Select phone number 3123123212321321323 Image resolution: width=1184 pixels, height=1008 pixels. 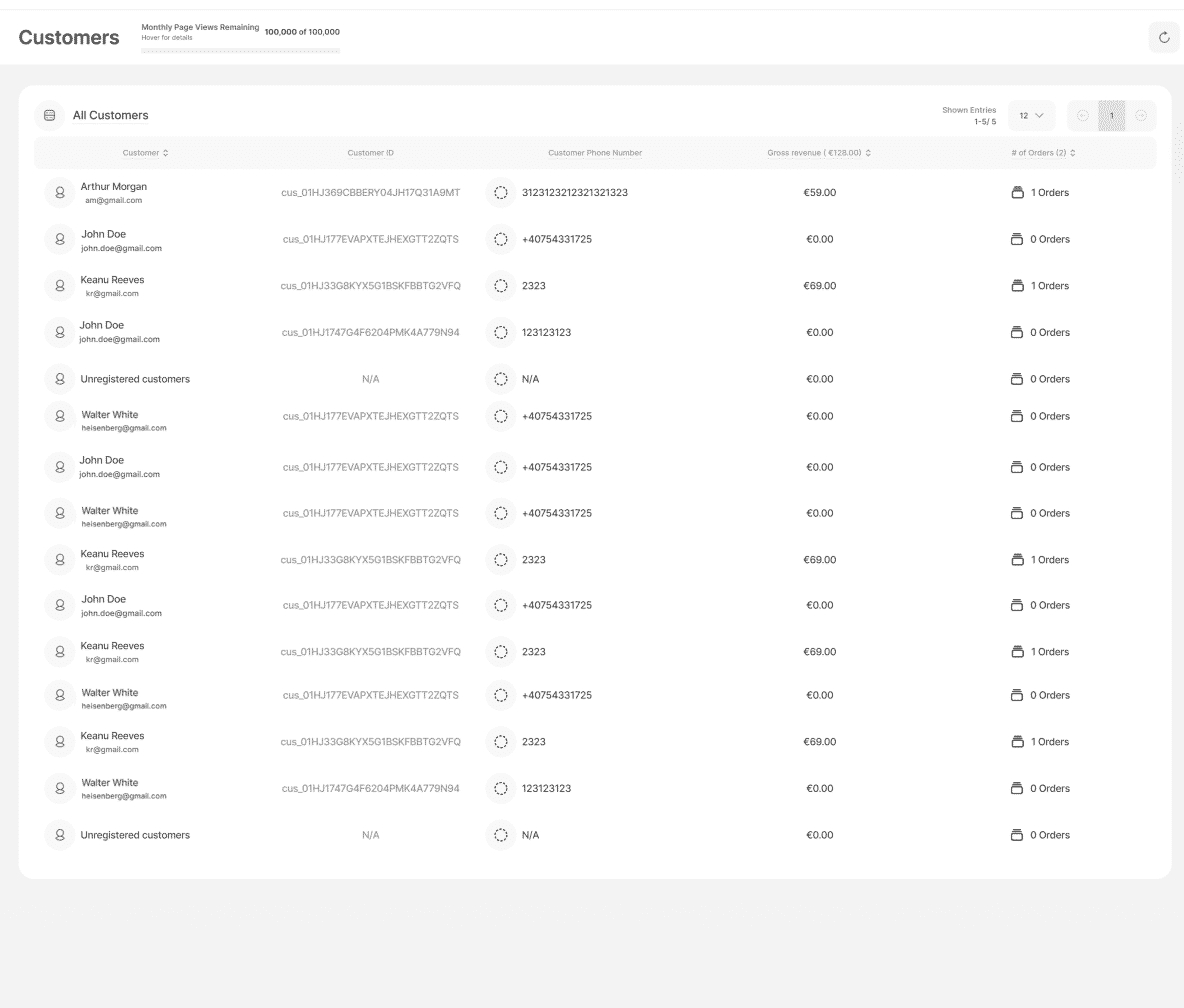575,193
